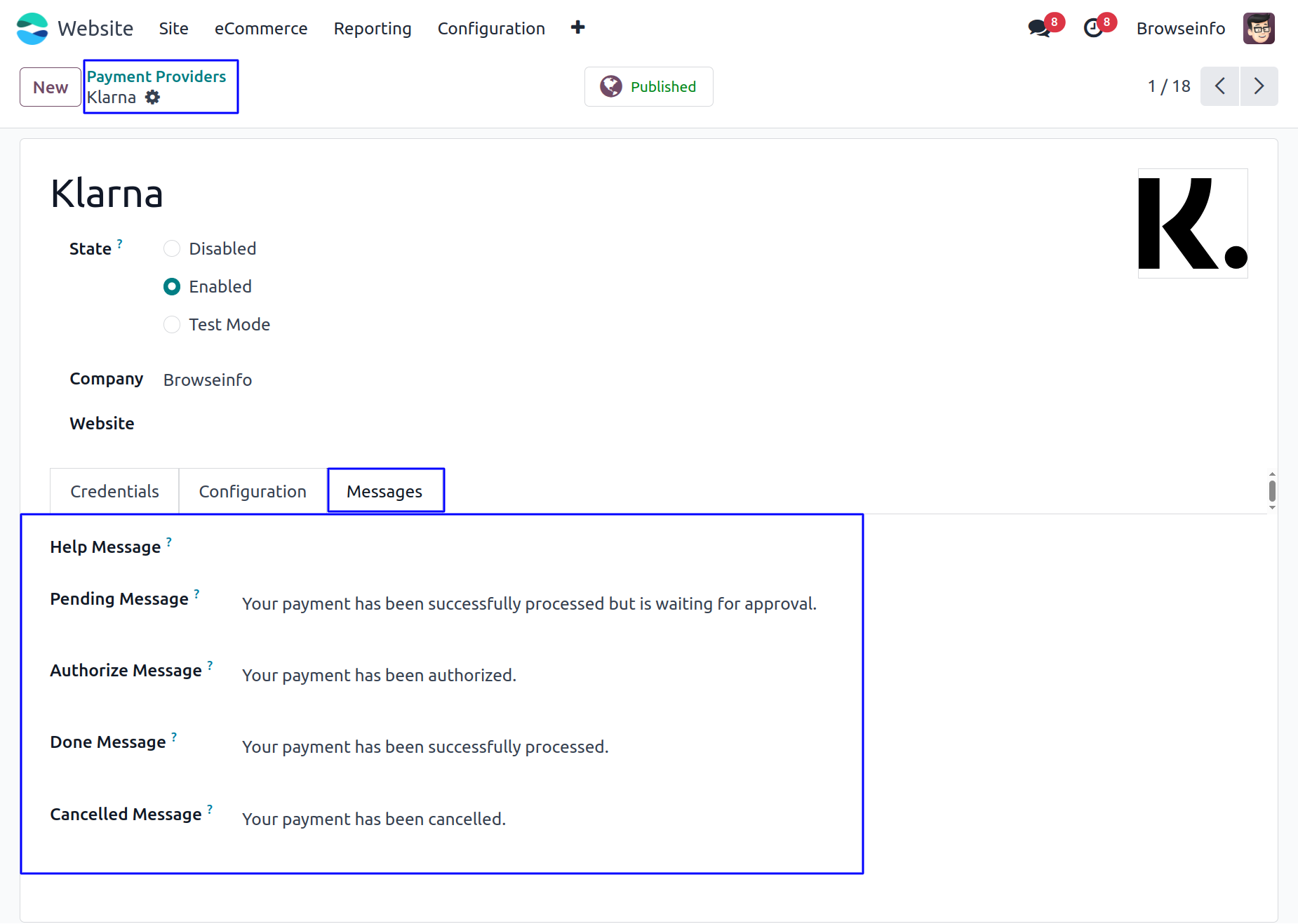Image resolution: width=1298 pixels, height=924 pixels.
Task: Click the Browseinfo username in navbar
Action: click(1181, 28)
